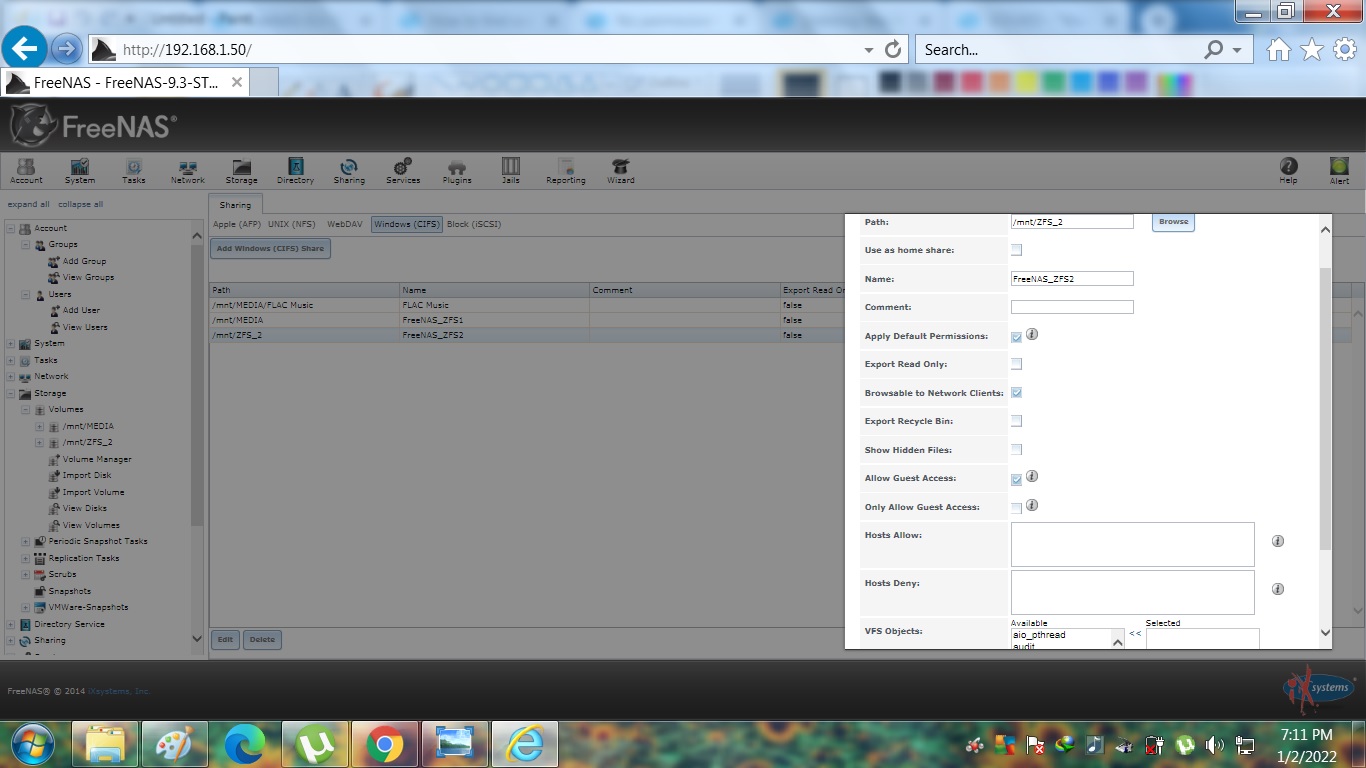The width and height of the screenshot is (1366, 768).
Task: Open the Network toolbar icon
Action: [x=187, y=171]
